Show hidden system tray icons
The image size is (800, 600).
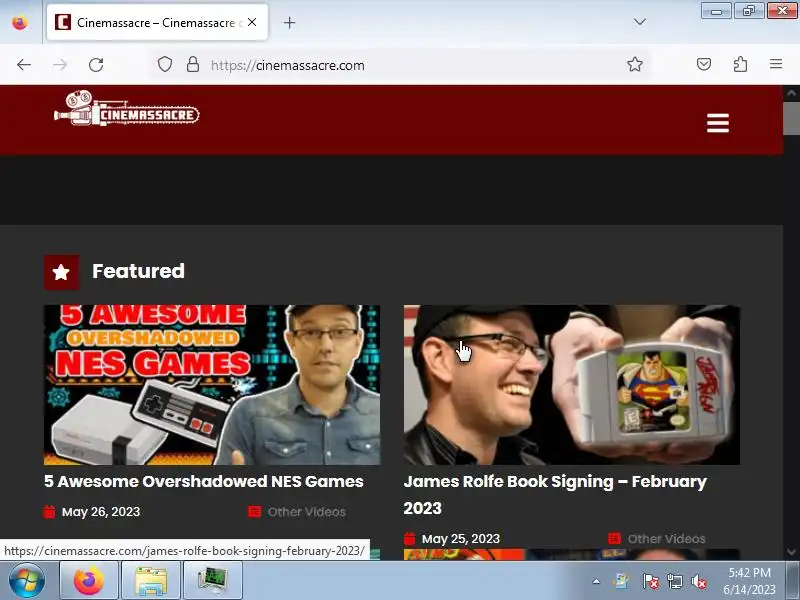596,581
